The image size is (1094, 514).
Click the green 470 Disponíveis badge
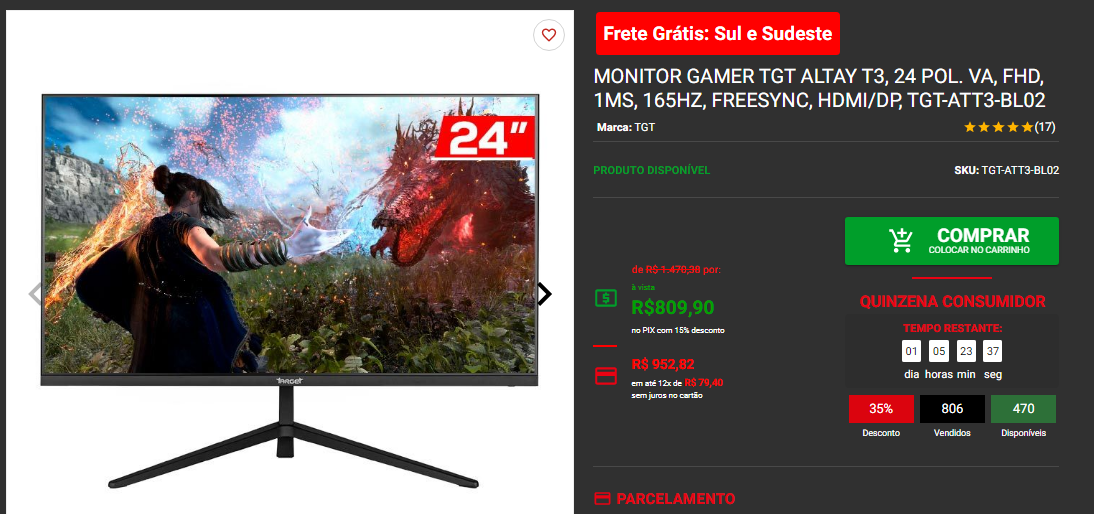click(x=1024, y=409)
